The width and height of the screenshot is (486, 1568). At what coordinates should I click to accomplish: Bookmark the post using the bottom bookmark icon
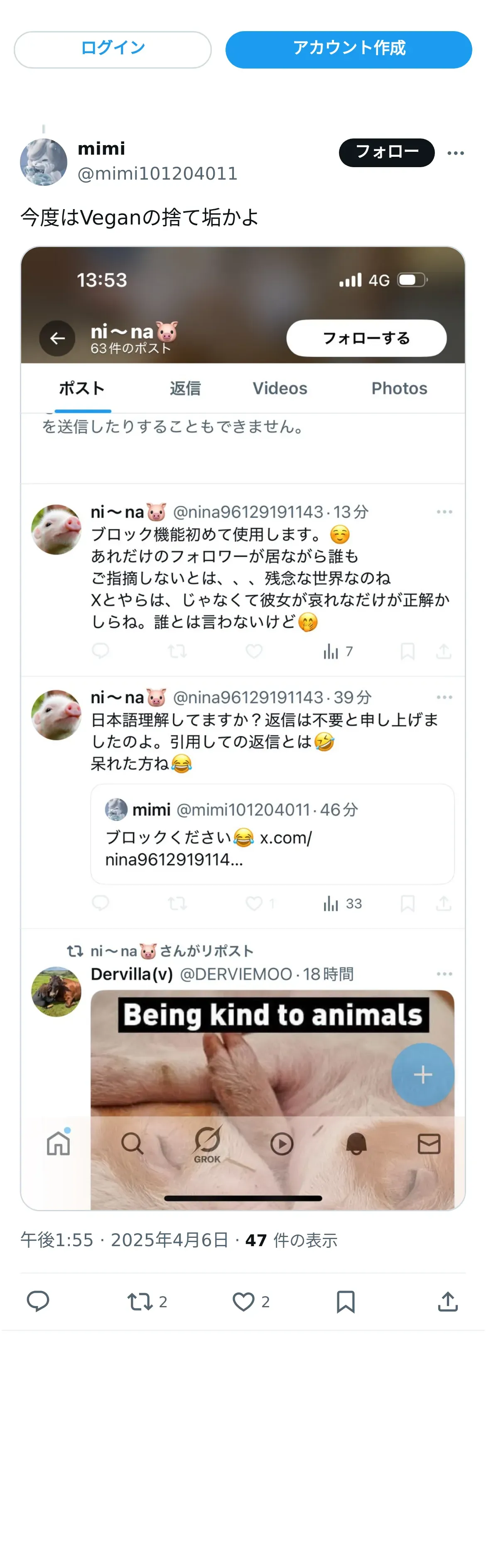[x=346, y=1301]
